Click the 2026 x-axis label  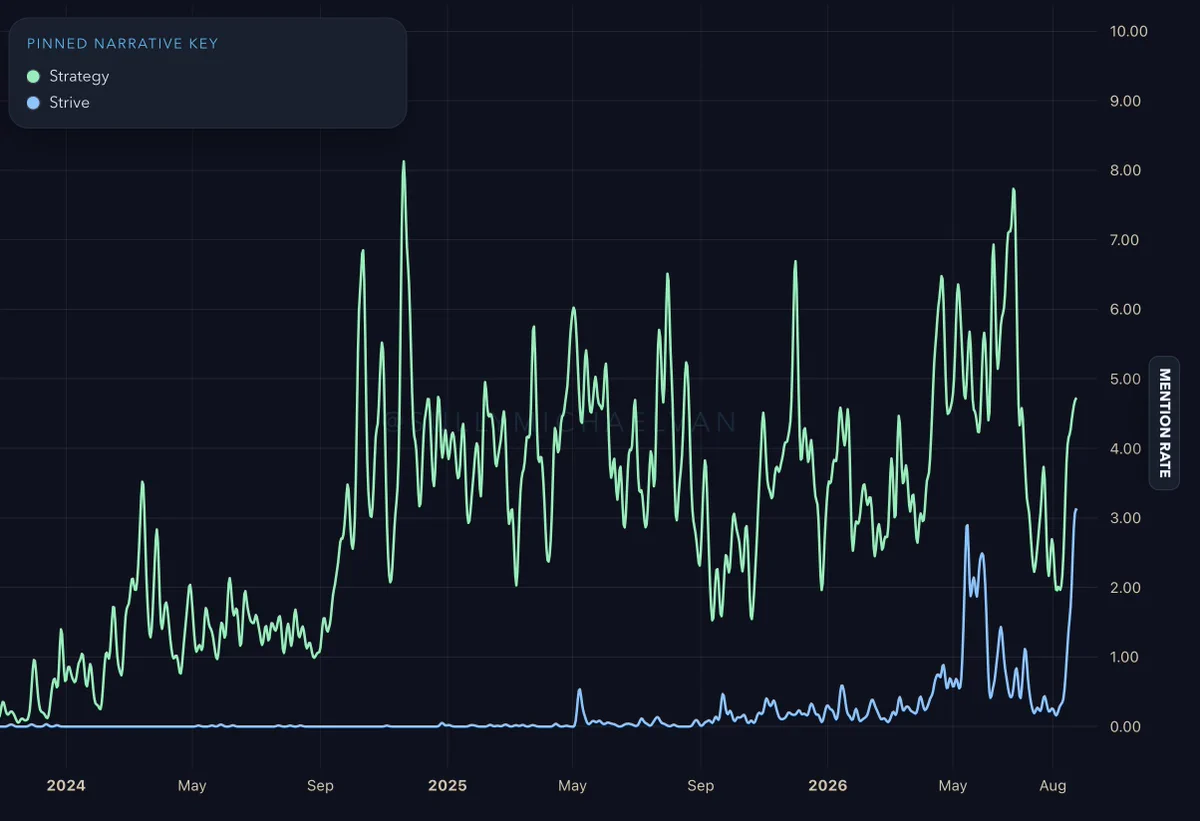[827, 785]
